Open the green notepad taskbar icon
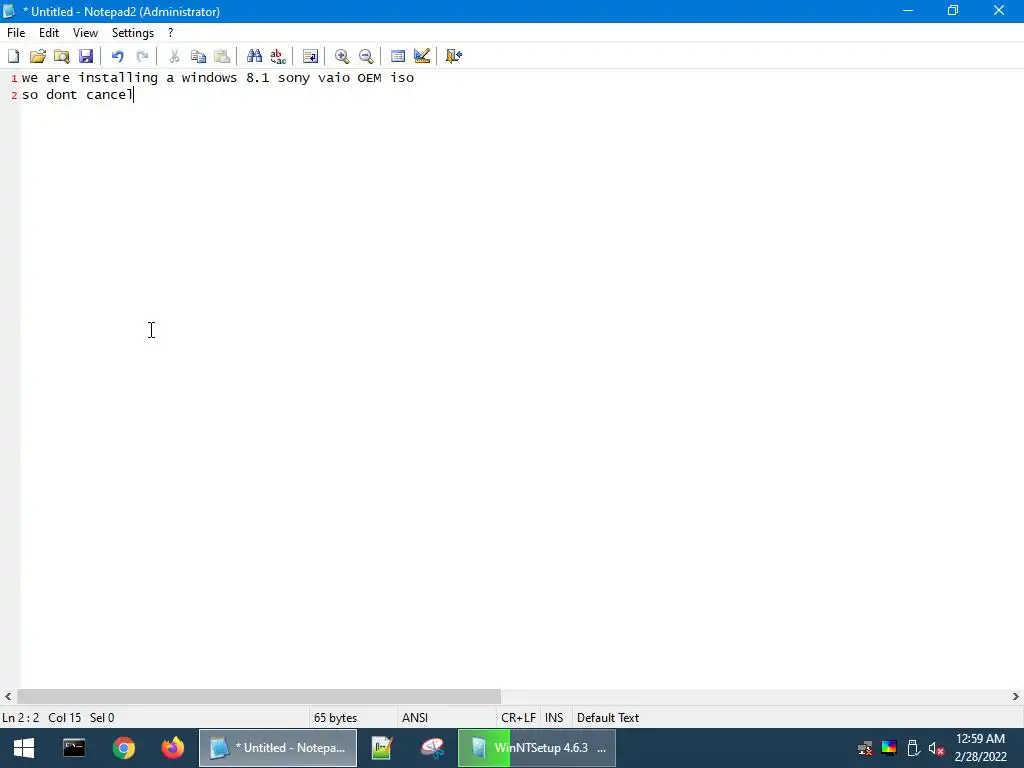The width and height of the screenshot is (1024, 768). point(381,748)
